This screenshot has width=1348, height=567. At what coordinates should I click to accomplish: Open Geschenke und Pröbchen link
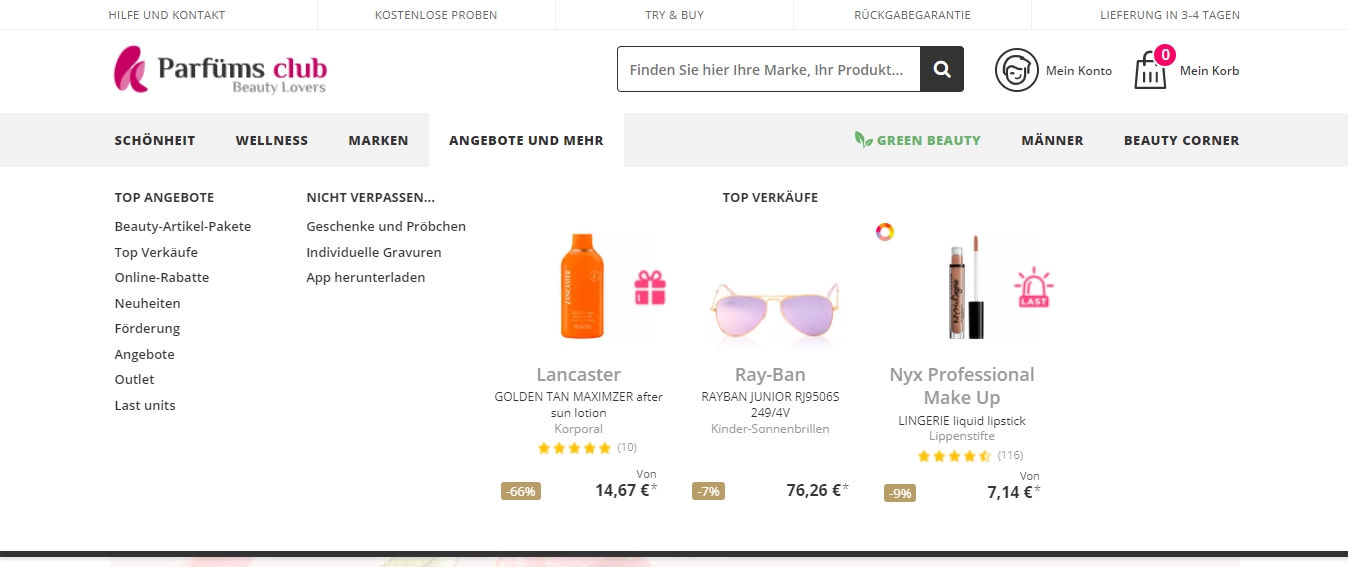click(386, 227)
